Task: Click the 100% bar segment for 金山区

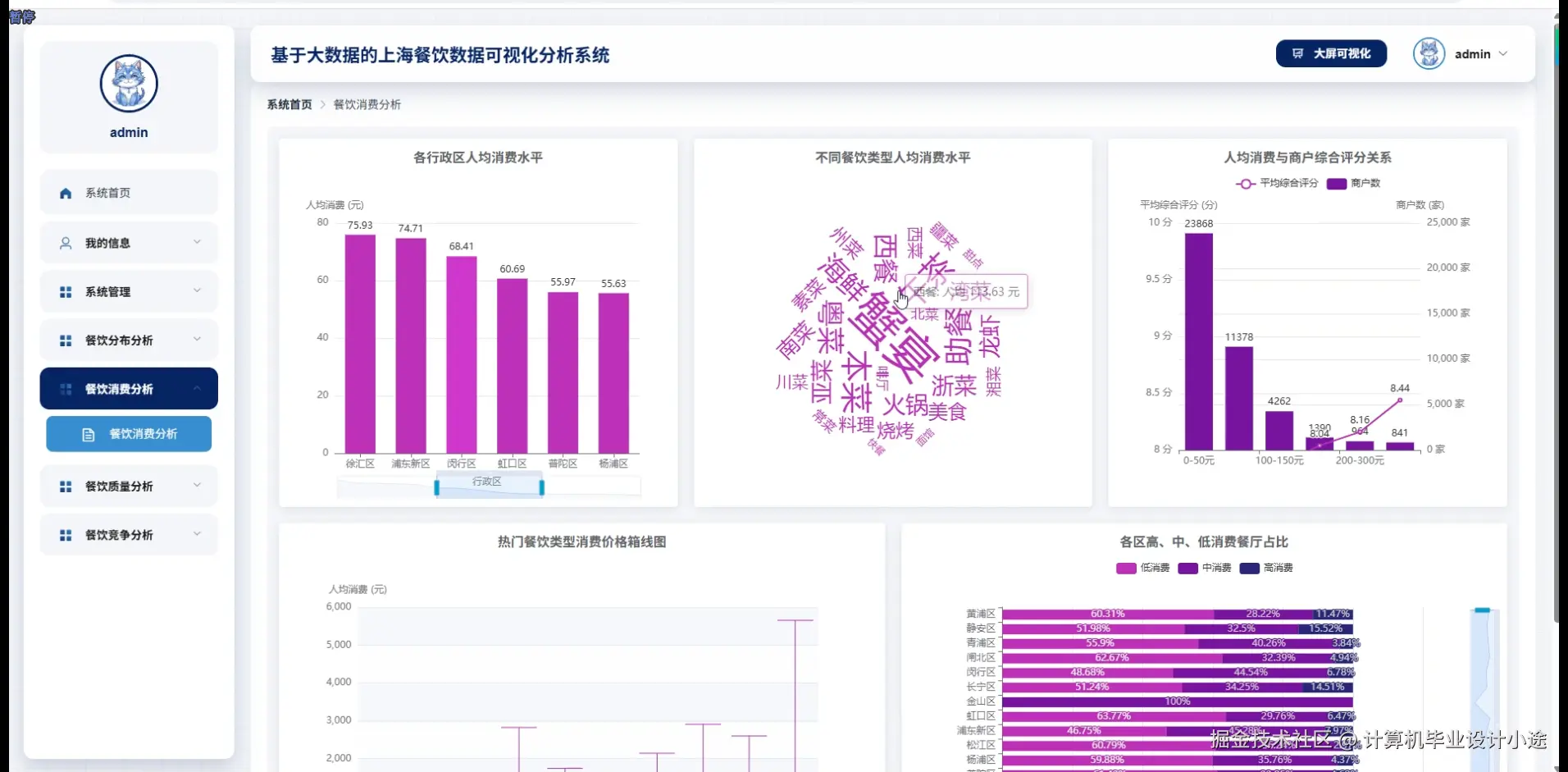Action: (x=1178, y=701)
